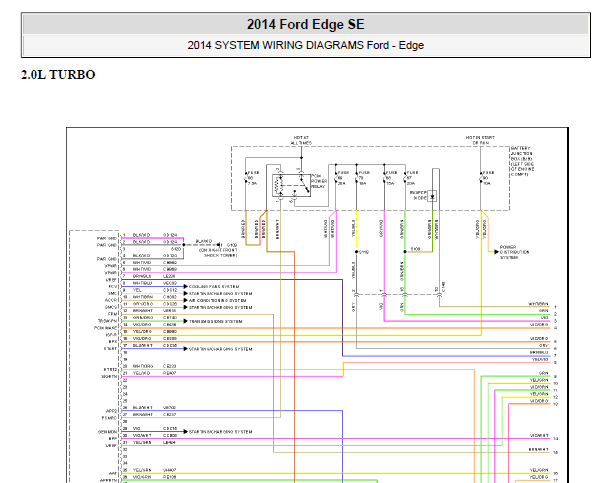Screen dimensions: 600x483
Task: Click the "WHT/GRN" label at right connector 1
Action: tap(538, 304)
